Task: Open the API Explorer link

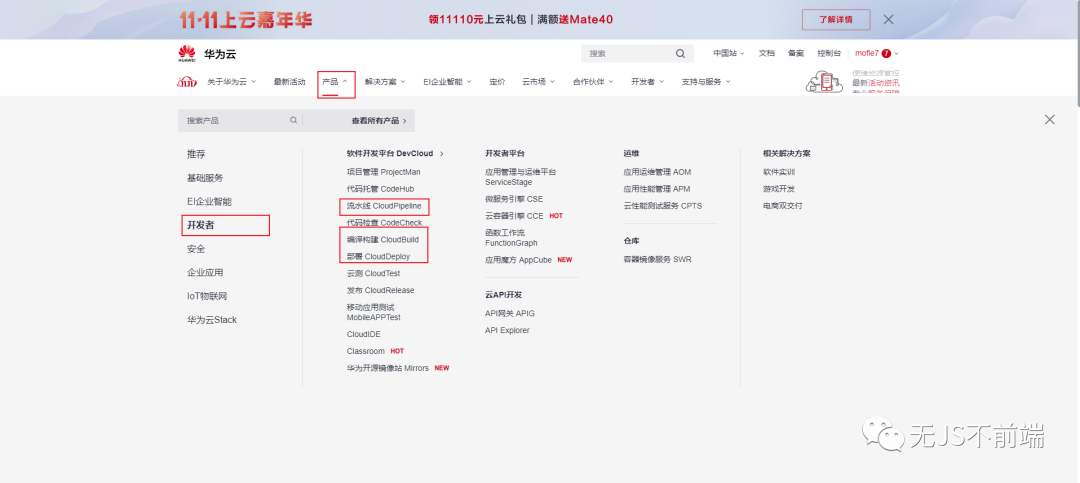Action: (x=507, y=330)
